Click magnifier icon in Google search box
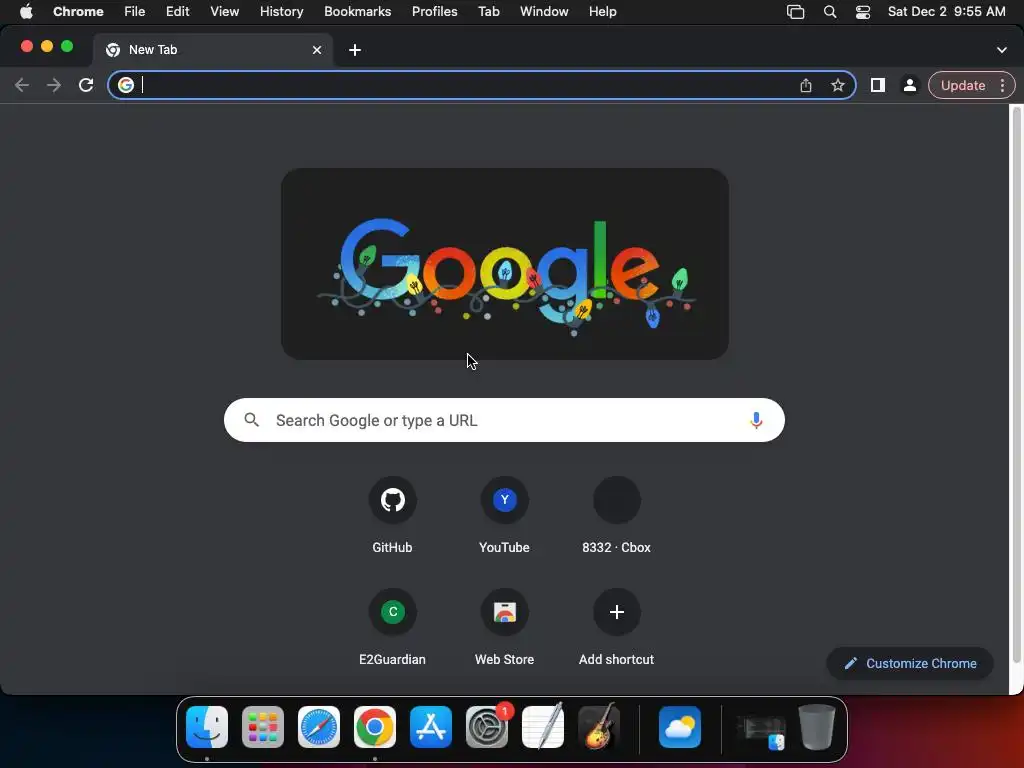Image resolution: width=1024 pixels, height=768 pixels. point(251,420)
